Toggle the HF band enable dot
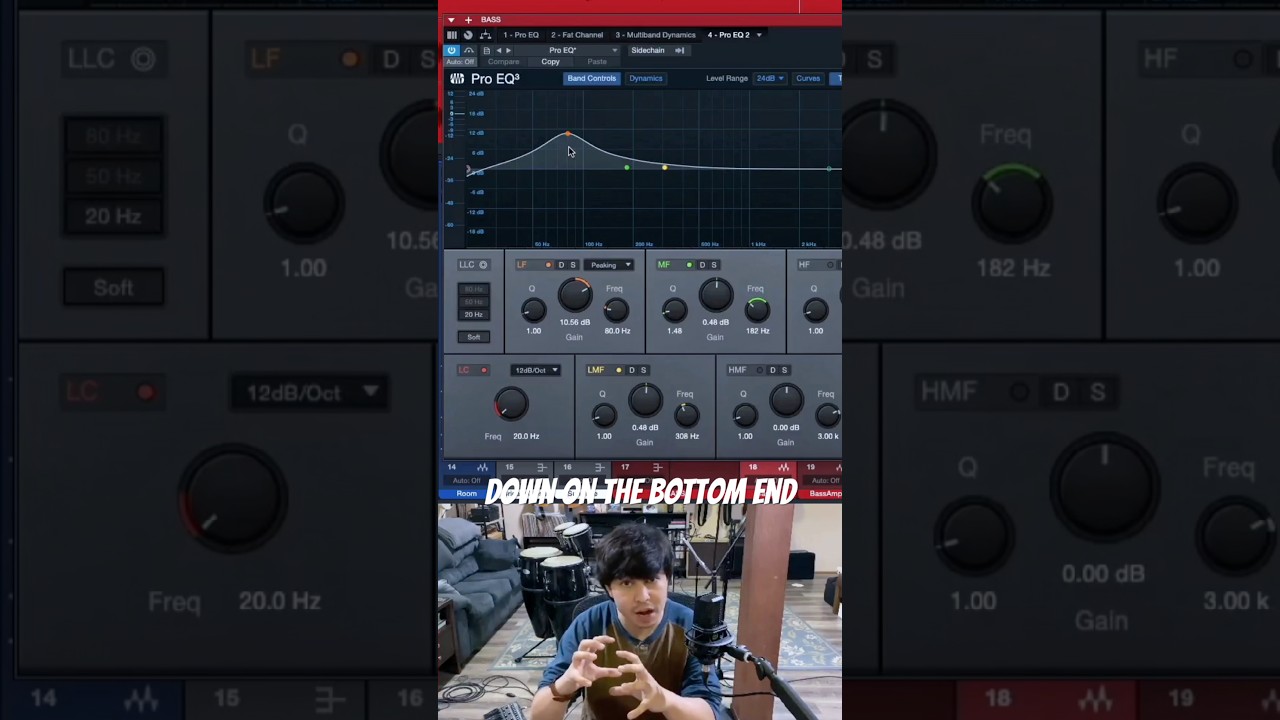Screen dimensions: 1280x720 click(x=830, y=265)
